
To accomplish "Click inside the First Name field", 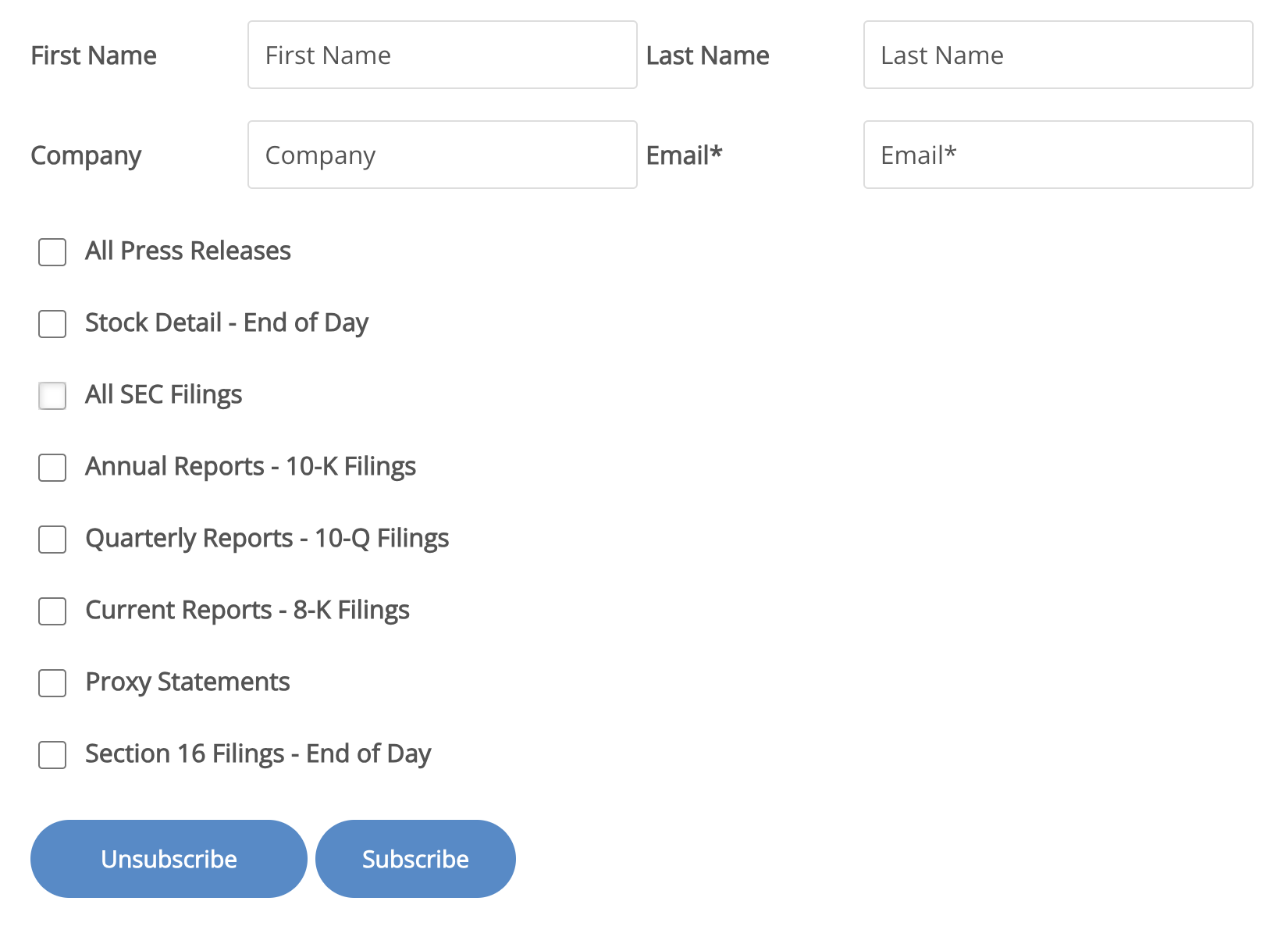I will (x=442, y=55).
